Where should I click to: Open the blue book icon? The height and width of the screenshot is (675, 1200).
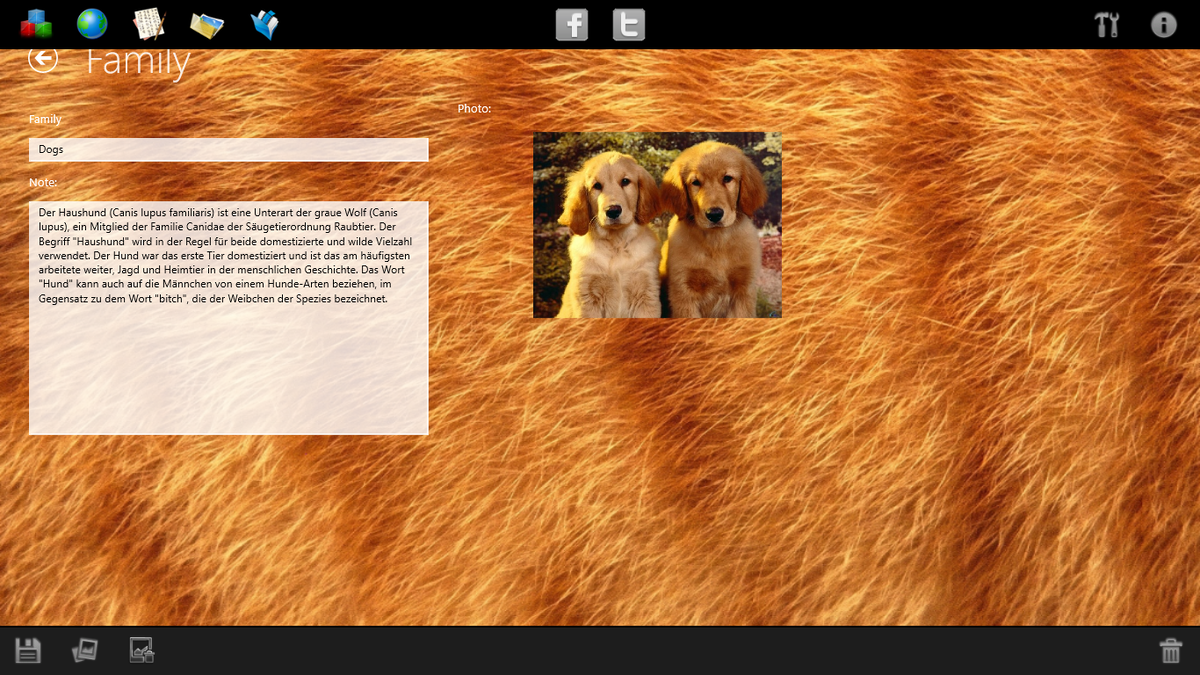[265, 24]
